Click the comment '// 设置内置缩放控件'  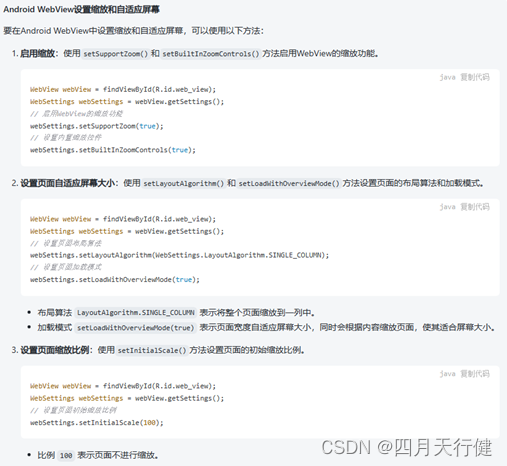[66, 138]
